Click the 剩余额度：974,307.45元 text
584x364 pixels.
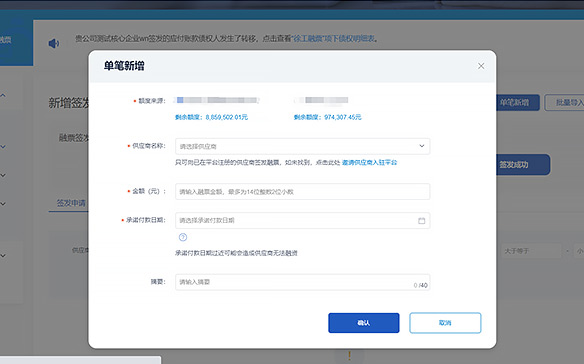pyautogui.click(x=327, y=117)
